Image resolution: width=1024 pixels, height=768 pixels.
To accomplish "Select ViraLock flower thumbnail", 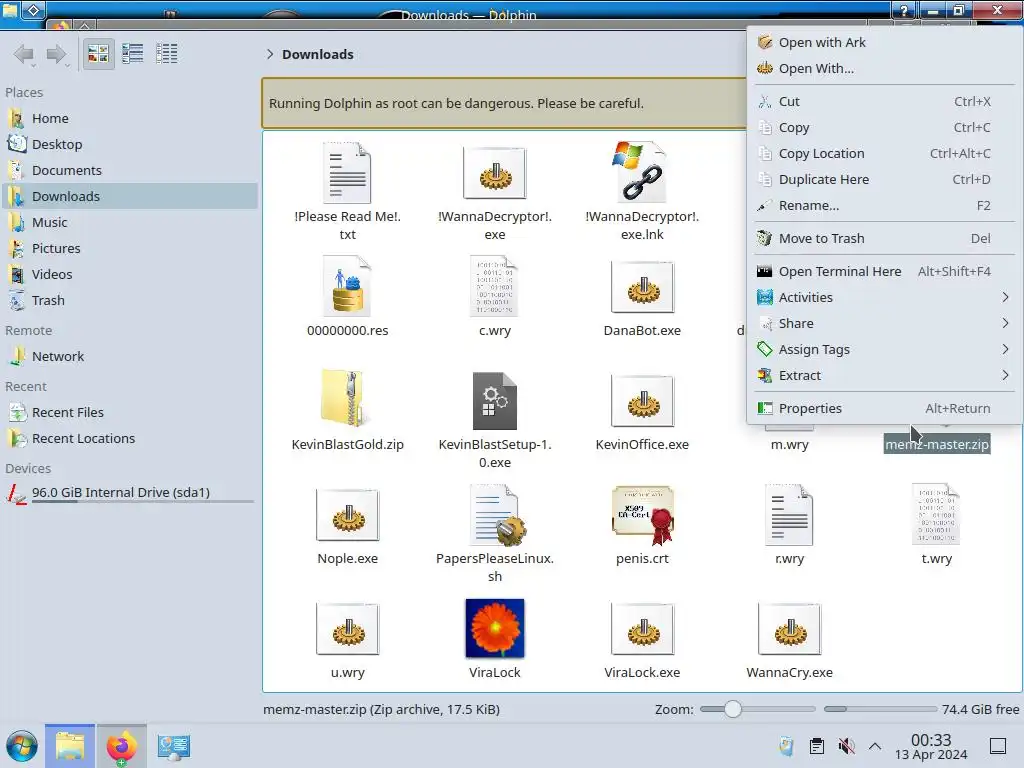I will coord(495,628).
